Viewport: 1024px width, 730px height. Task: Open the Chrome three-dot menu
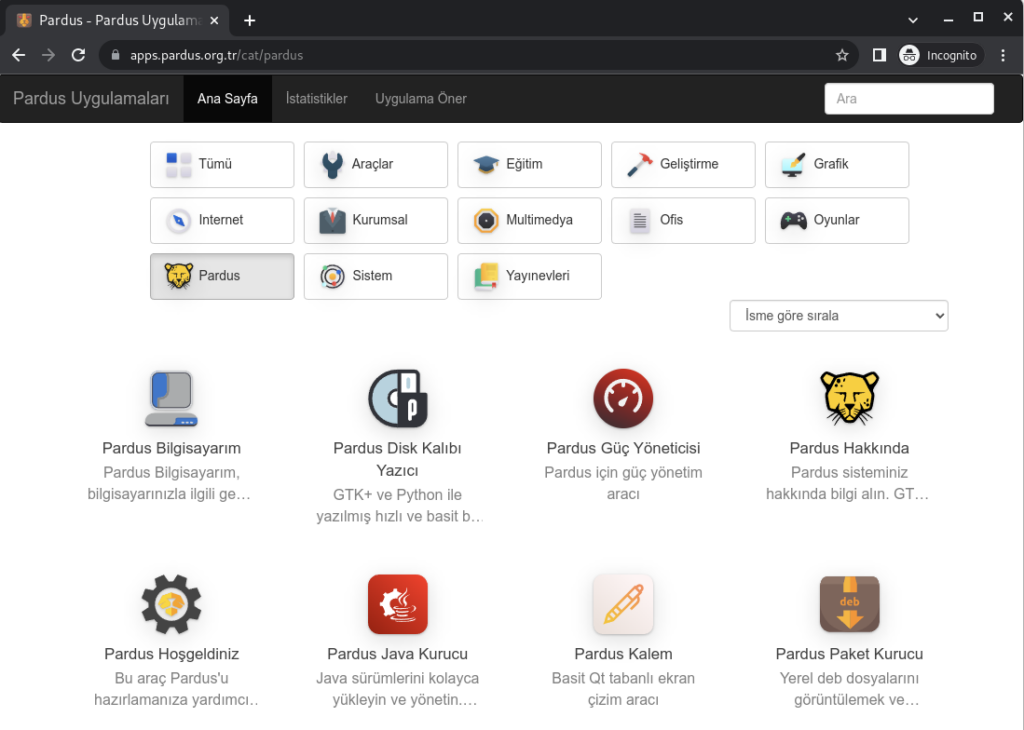point(1003,56)
